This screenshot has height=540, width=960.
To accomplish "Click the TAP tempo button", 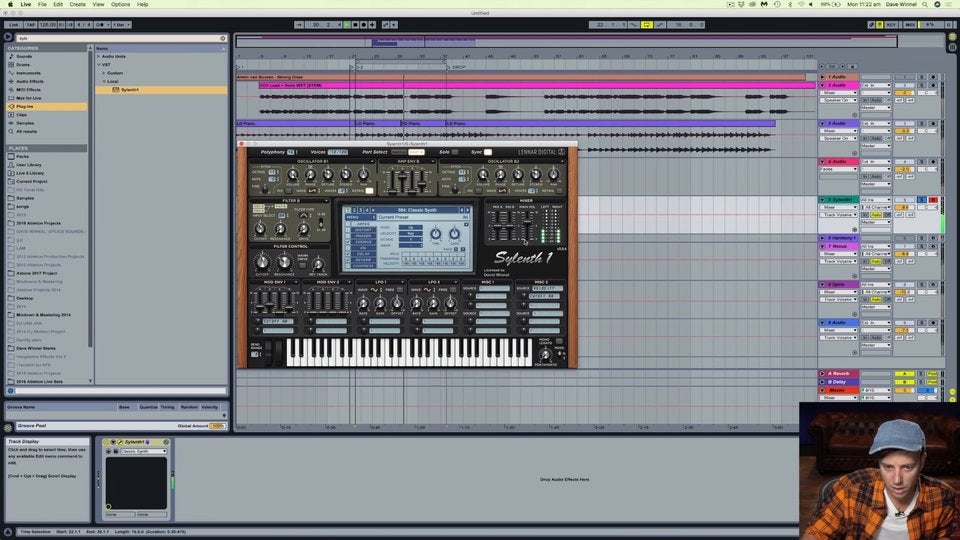I will tap(30, 24).
